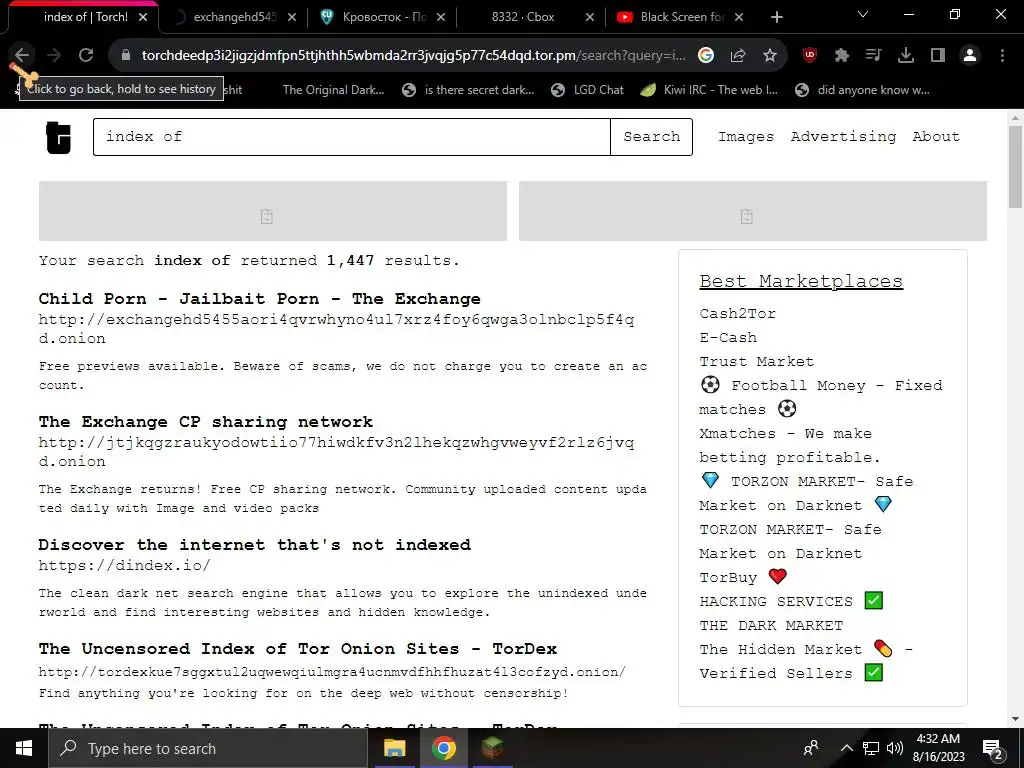This screenshot has height=768, width=1024.
Task: Click the lock icon in the address bar
Action: pyautogui.click(x=126, y=56)
